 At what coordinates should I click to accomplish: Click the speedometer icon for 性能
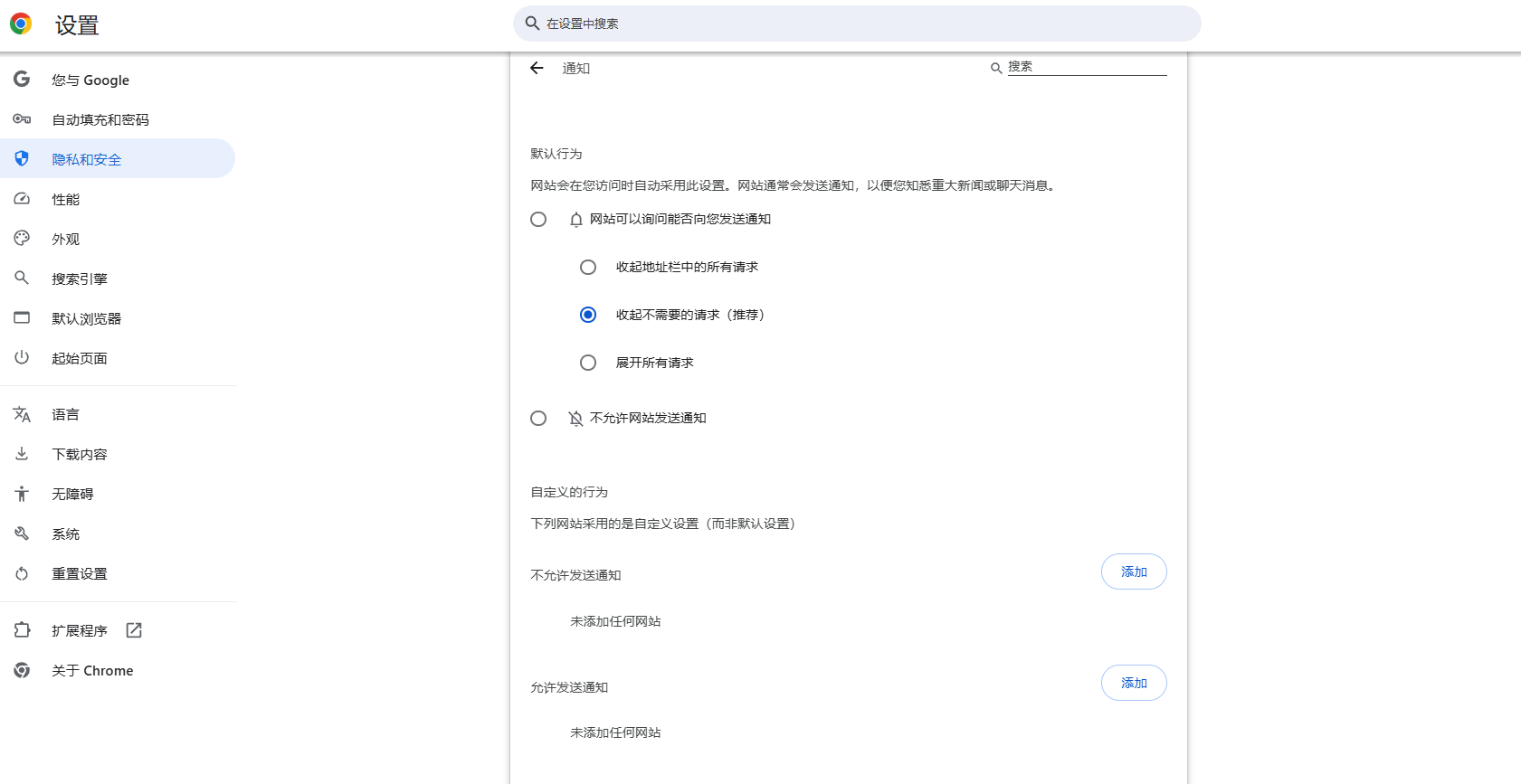point(22,199)
